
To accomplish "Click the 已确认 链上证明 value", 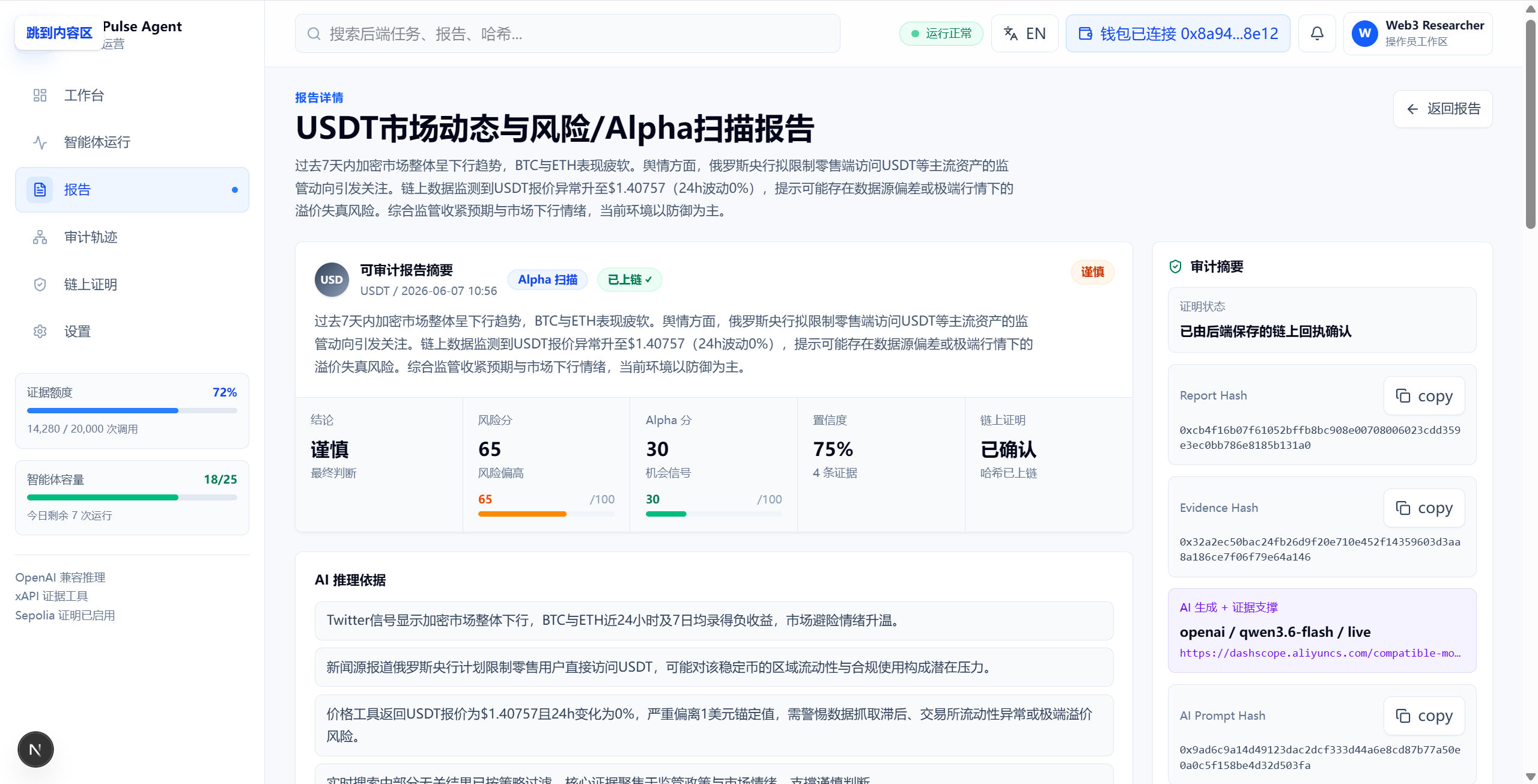I will click(1008, 449).
